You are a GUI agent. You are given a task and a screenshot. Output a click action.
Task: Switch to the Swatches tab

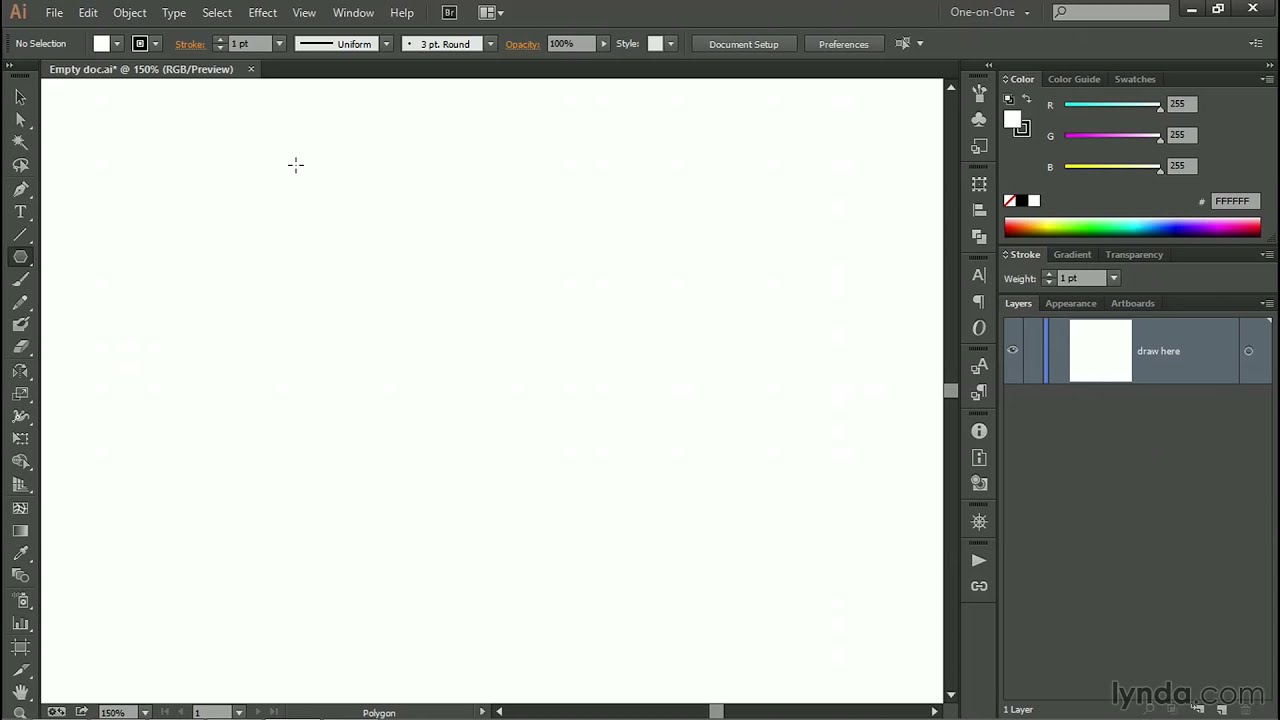[1135, 79]
